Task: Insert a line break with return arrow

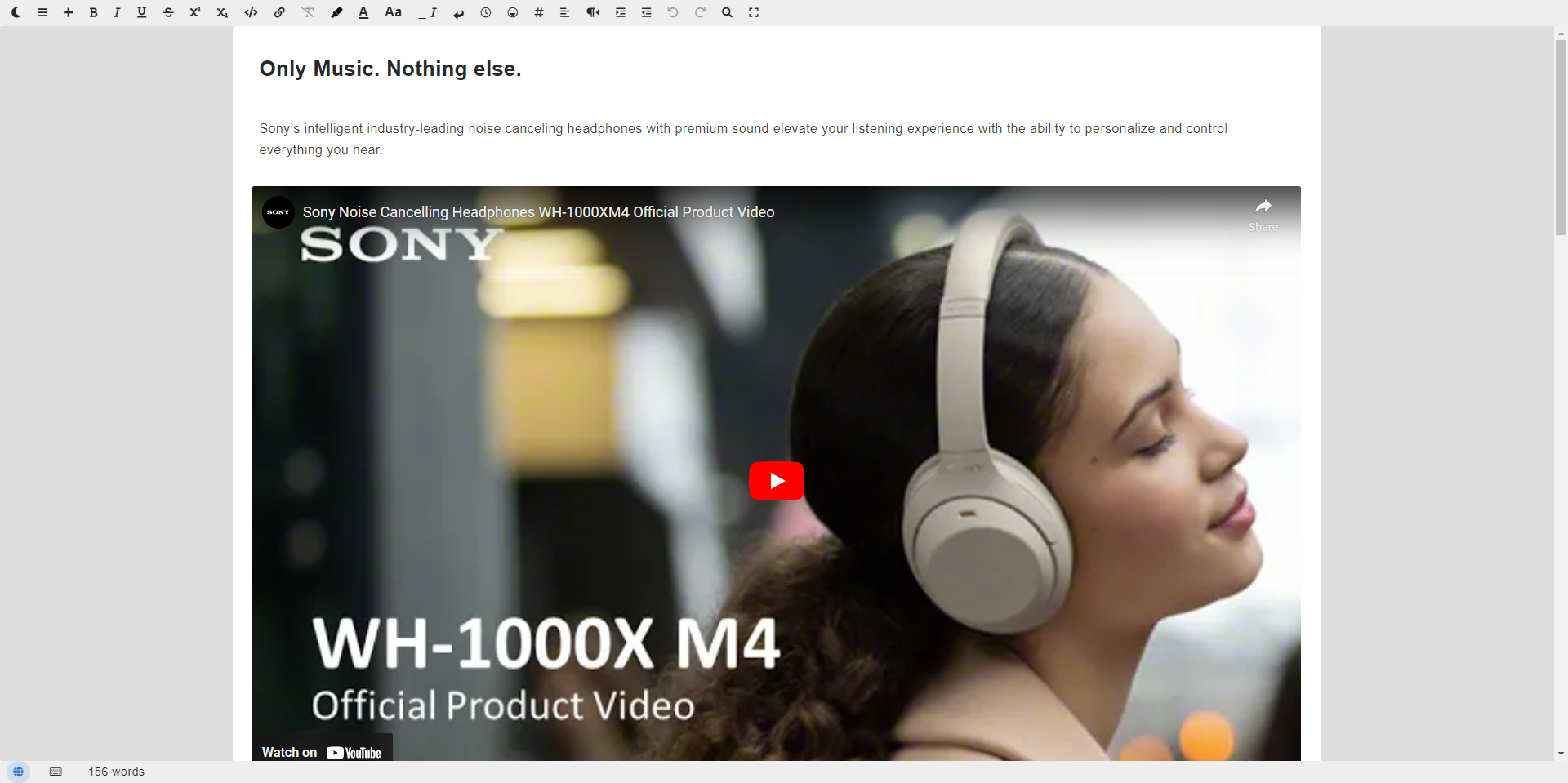Action: tap(459, 12)
